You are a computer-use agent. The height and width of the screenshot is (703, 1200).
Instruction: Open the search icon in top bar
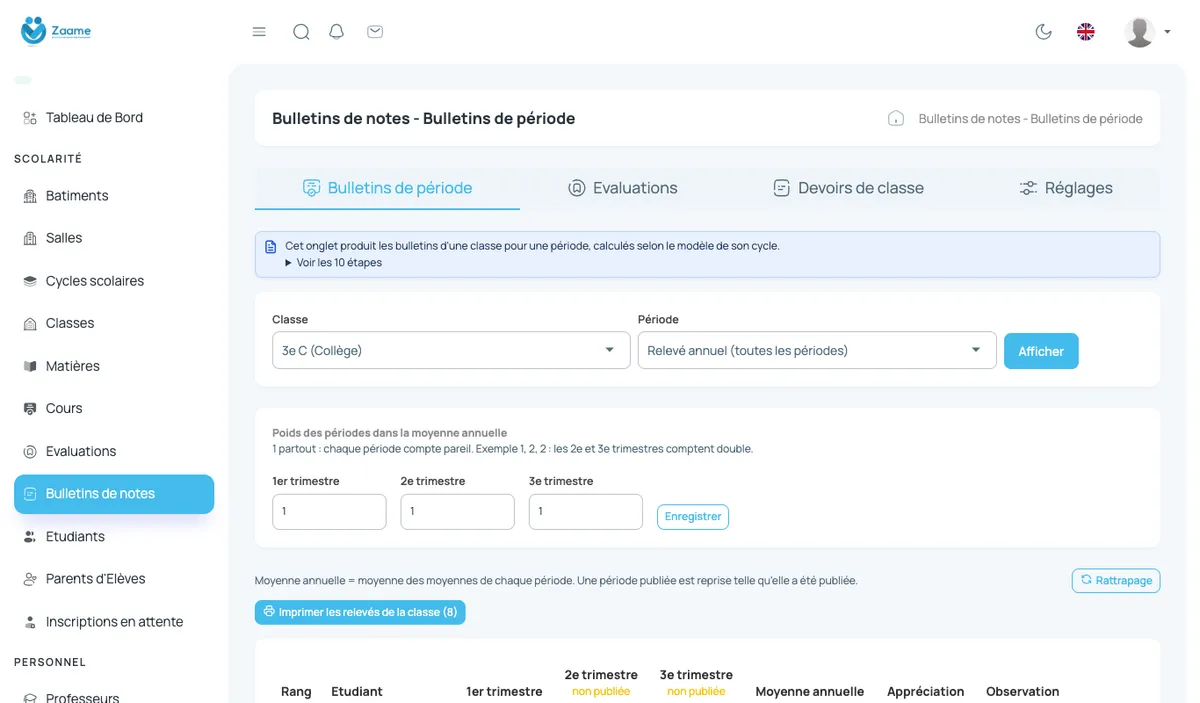301,32
